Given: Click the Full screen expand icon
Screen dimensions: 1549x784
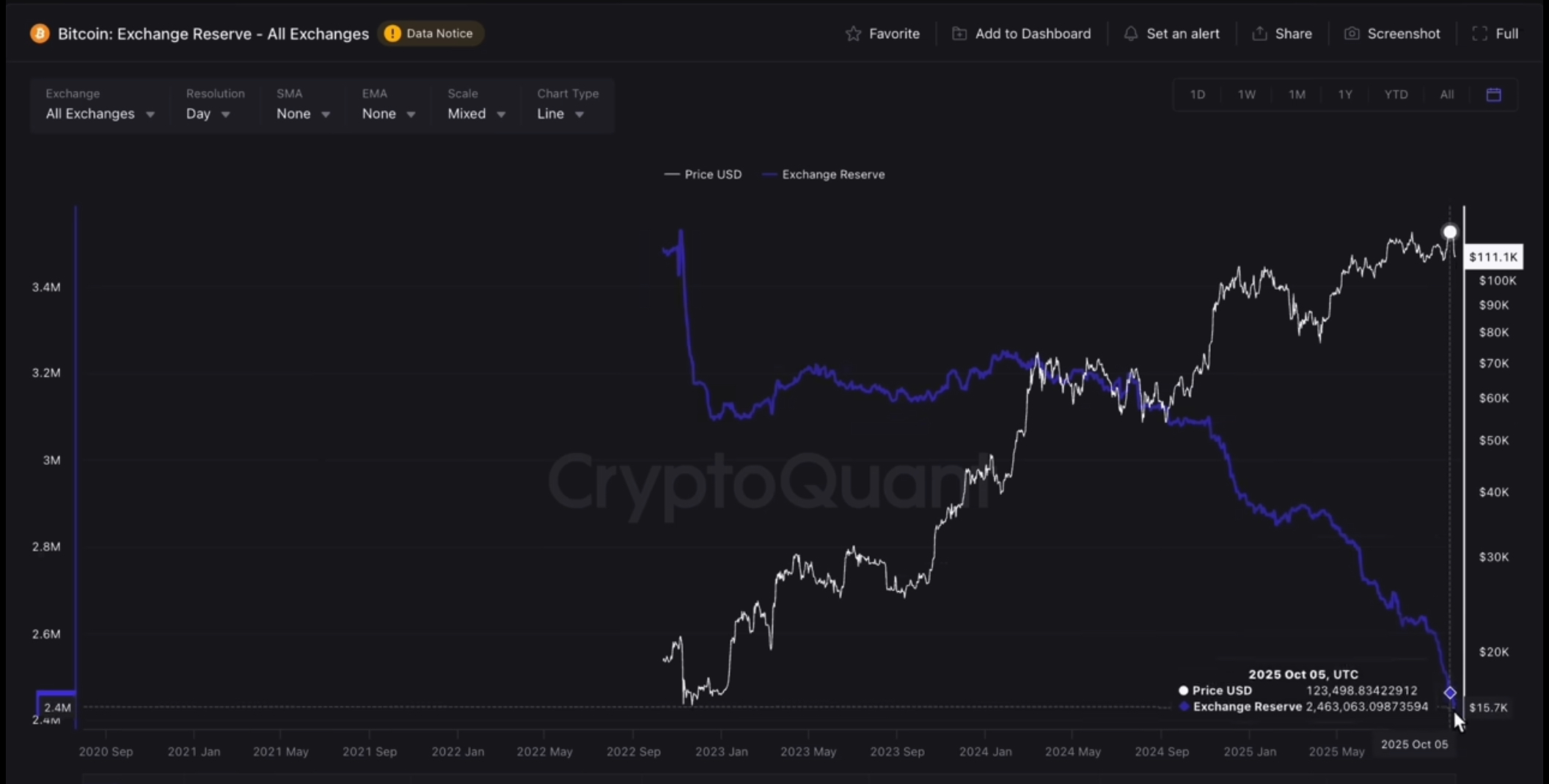Looking at the screenshot, I should point(1479,34).
